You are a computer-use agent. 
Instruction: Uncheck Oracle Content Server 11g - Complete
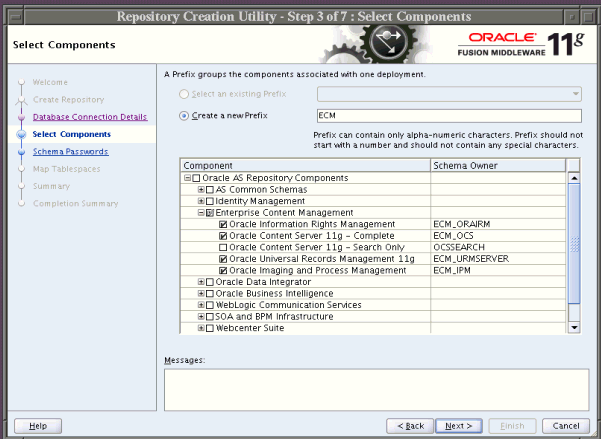[x=223, y=236]
